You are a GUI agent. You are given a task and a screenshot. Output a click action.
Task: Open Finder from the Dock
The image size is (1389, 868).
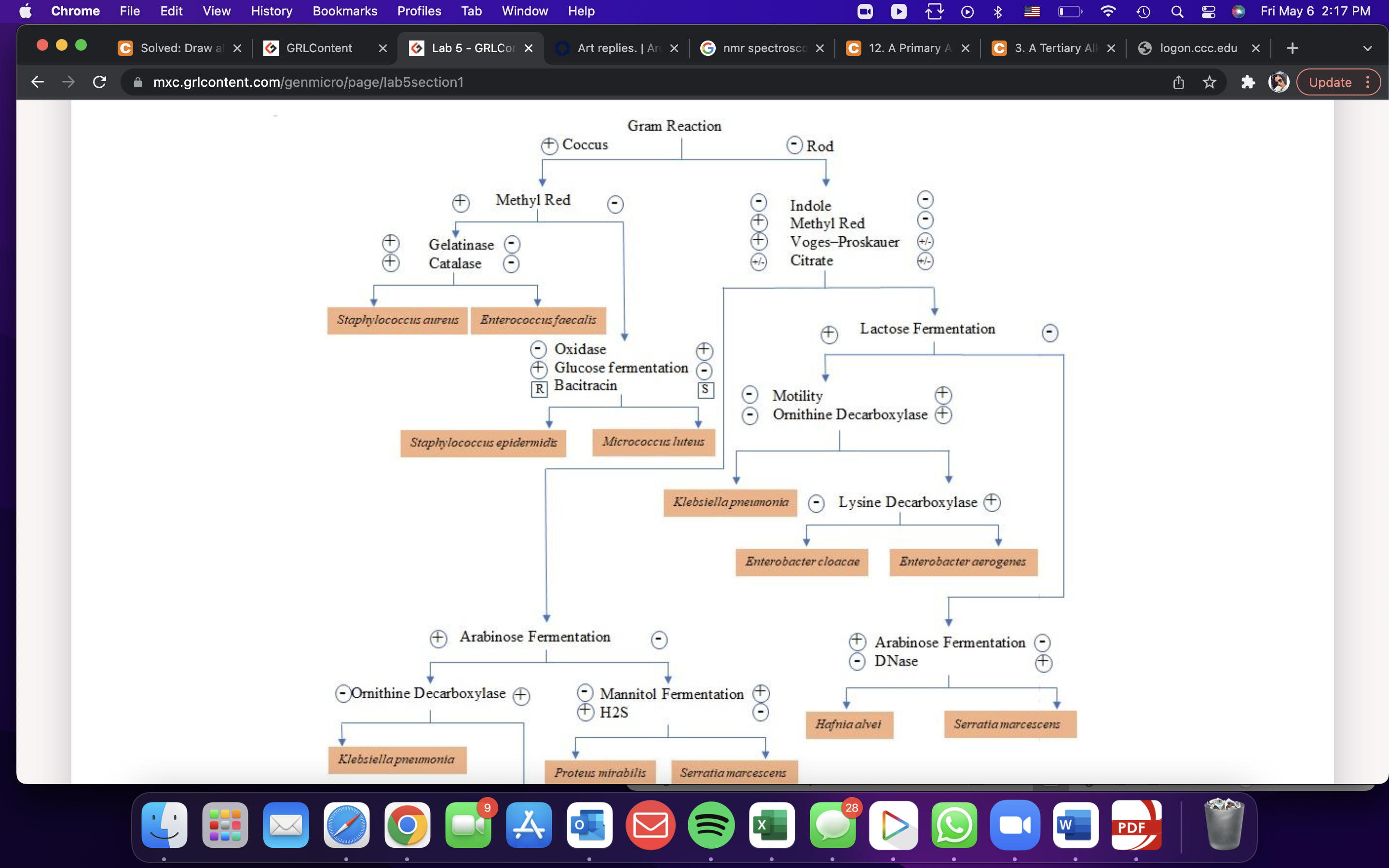point(164,825)
